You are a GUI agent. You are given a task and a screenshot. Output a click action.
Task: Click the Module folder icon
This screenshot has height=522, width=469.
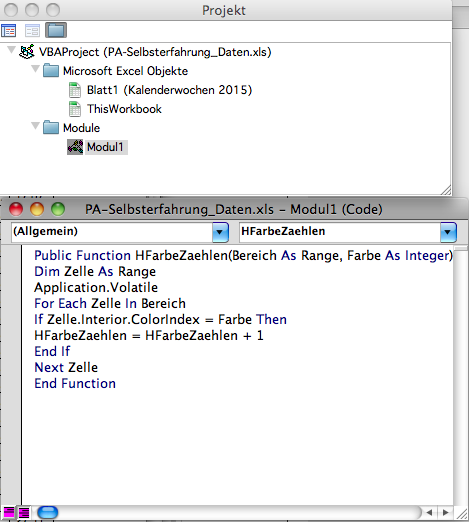point(51,128)
